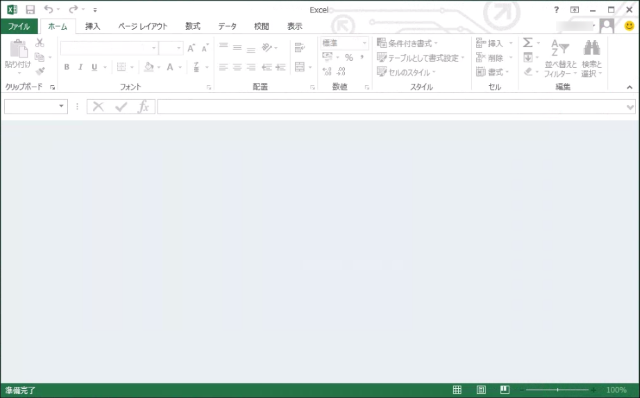Click the Decrease Decimal icon
640x398 pixels.
click(x=342, y=72)
